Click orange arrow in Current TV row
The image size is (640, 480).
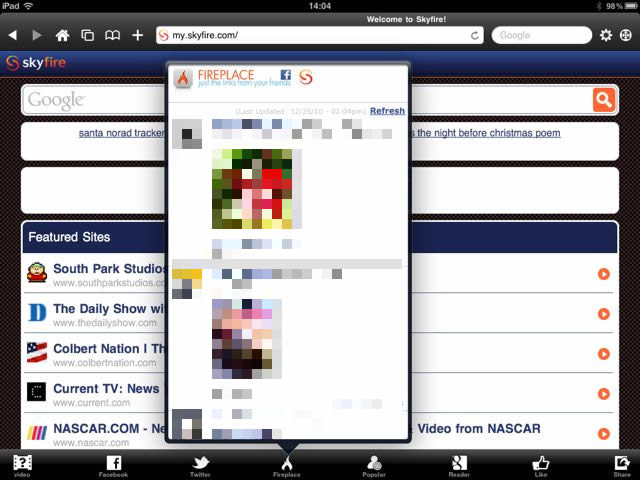tap(604, 394)
